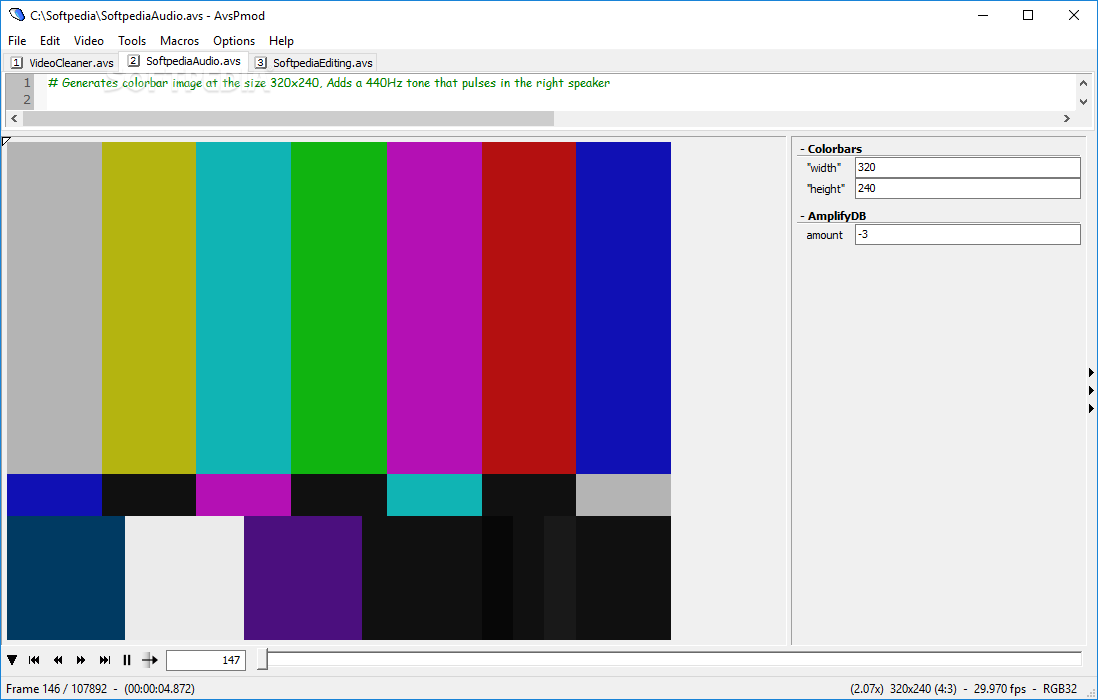The height and width of the screenshot is (700, 1098).
Task: Click the purple block in preview bottom row
Action: (303, 578)
